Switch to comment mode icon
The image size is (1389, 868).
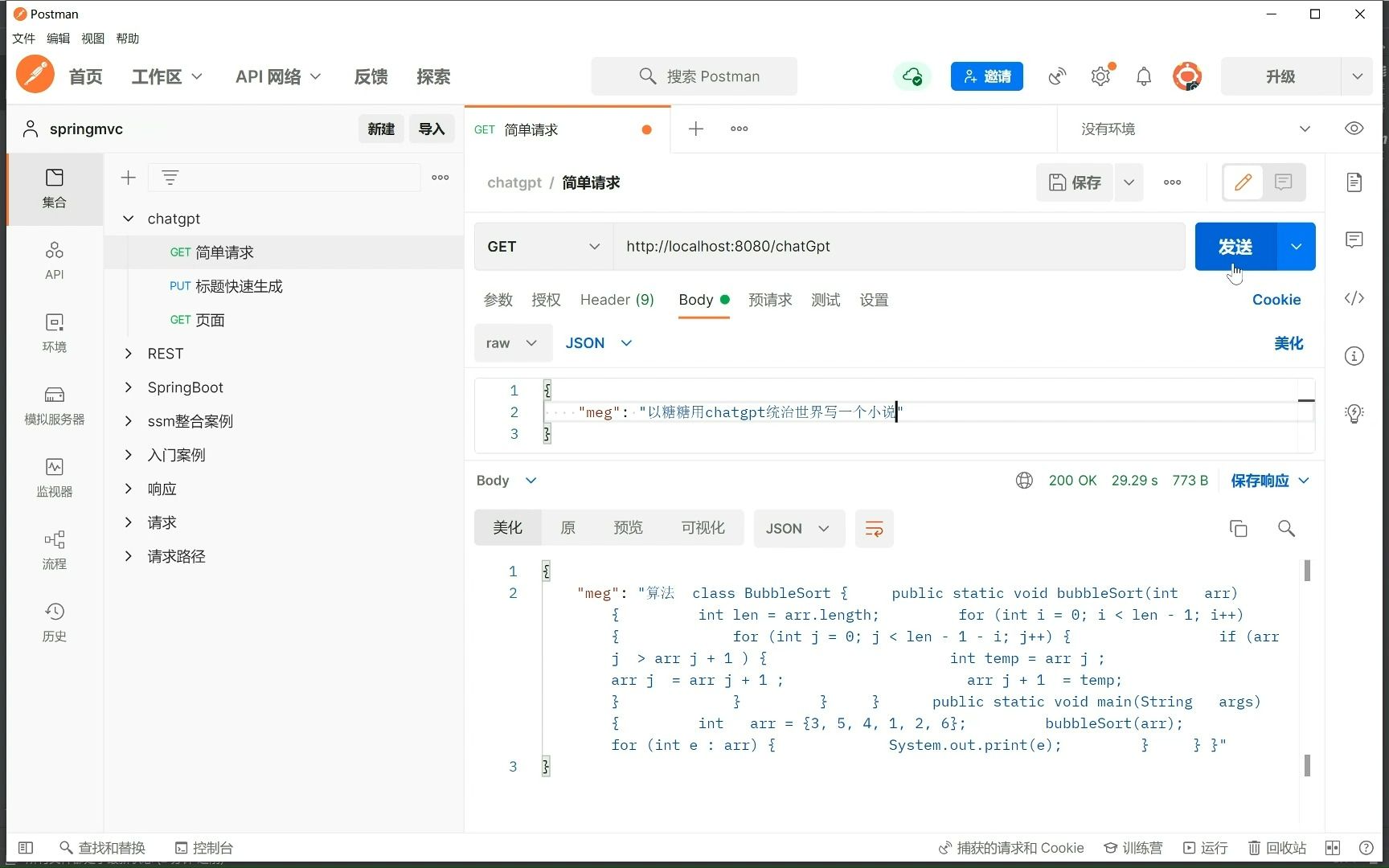pyautogui.click(x=1284, y=182)
